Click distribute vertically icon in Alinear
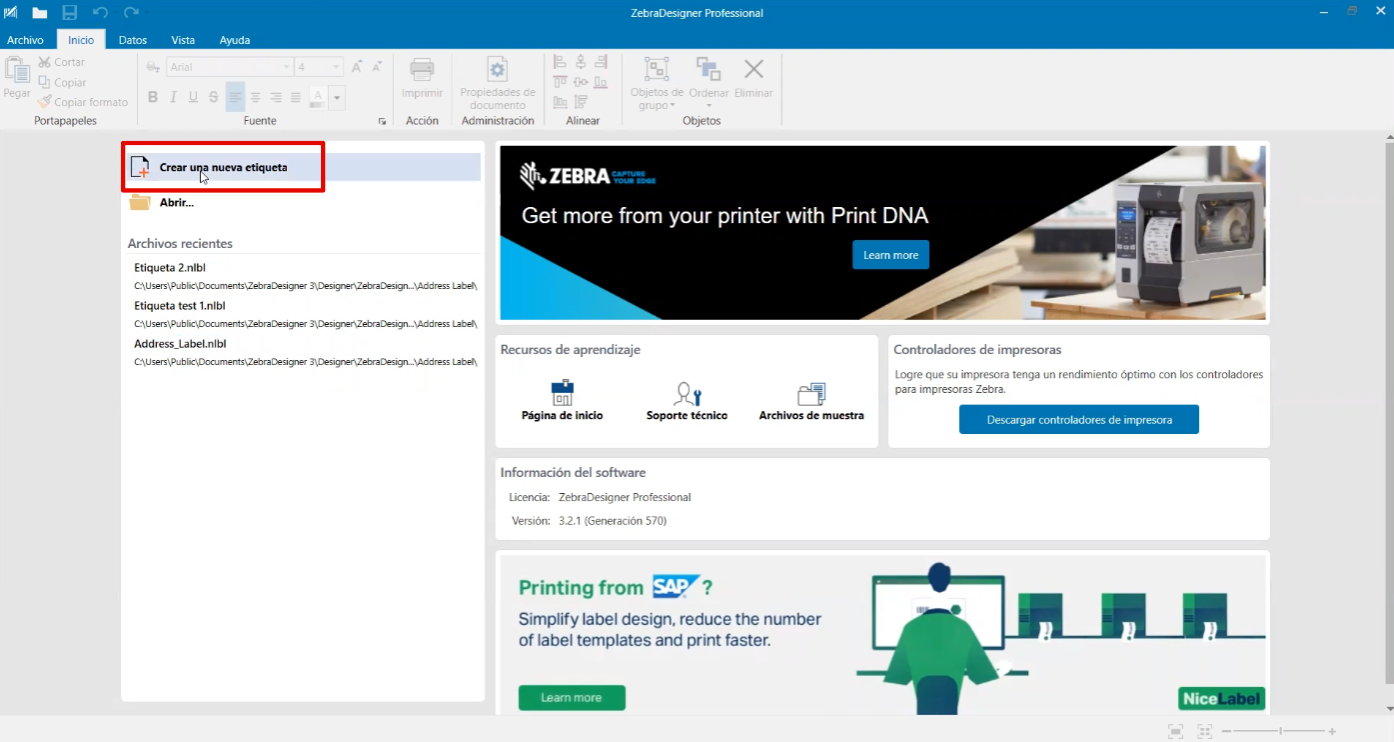Screen dimensions: 1394x742 tap(581, 102)
